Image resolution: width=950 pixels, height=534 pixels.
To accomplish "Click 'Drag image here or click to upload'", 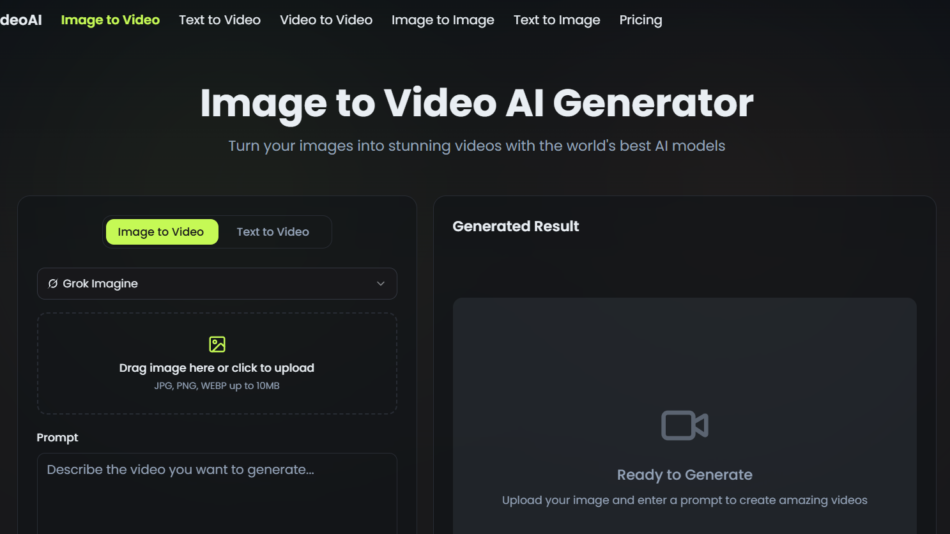I will tap(217, 368).
